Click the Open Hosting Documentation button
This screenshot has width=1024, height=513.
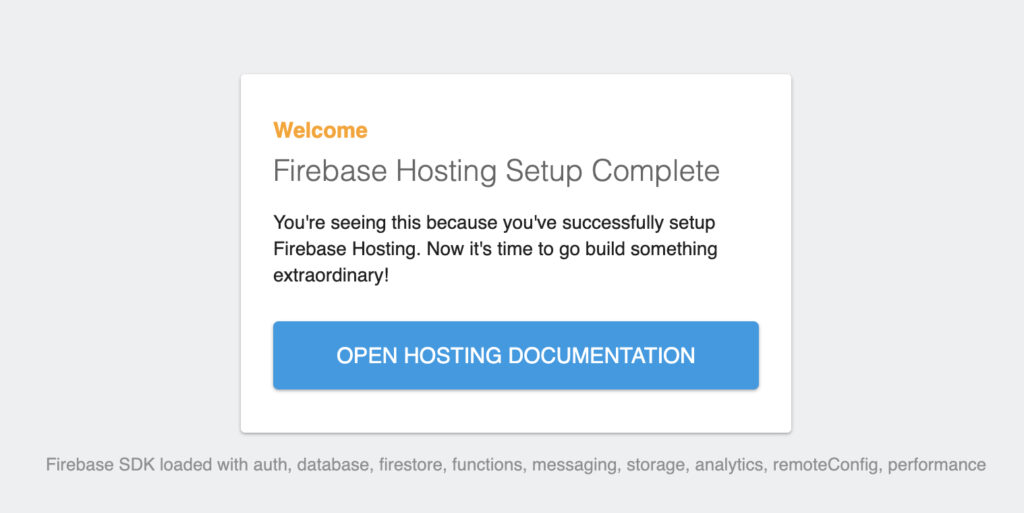[x=515, y=355]
